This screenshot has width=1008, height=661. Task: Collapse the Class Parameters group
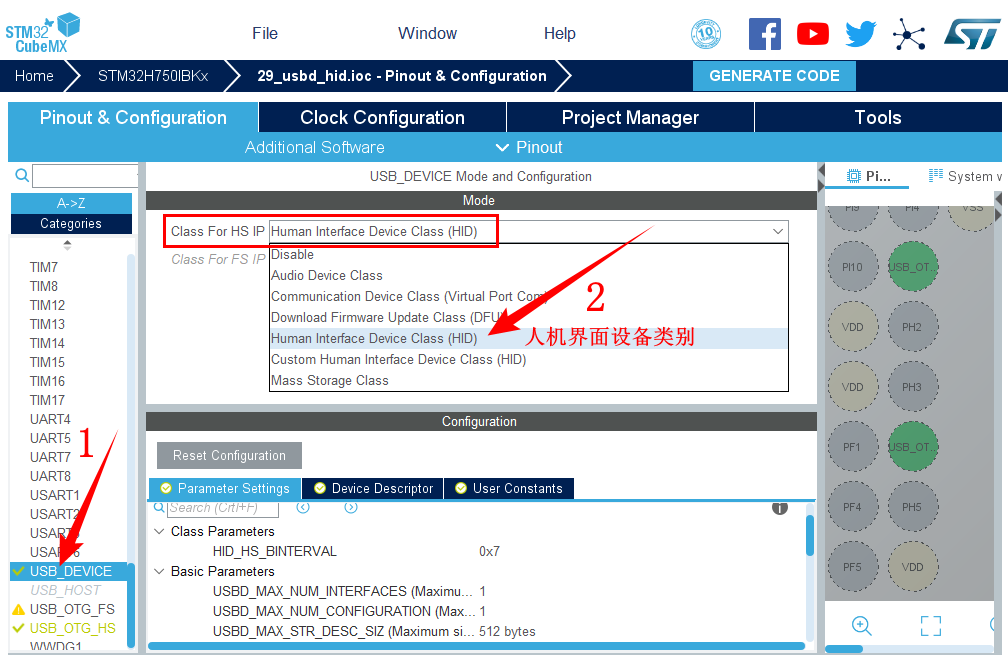[159, 532]
